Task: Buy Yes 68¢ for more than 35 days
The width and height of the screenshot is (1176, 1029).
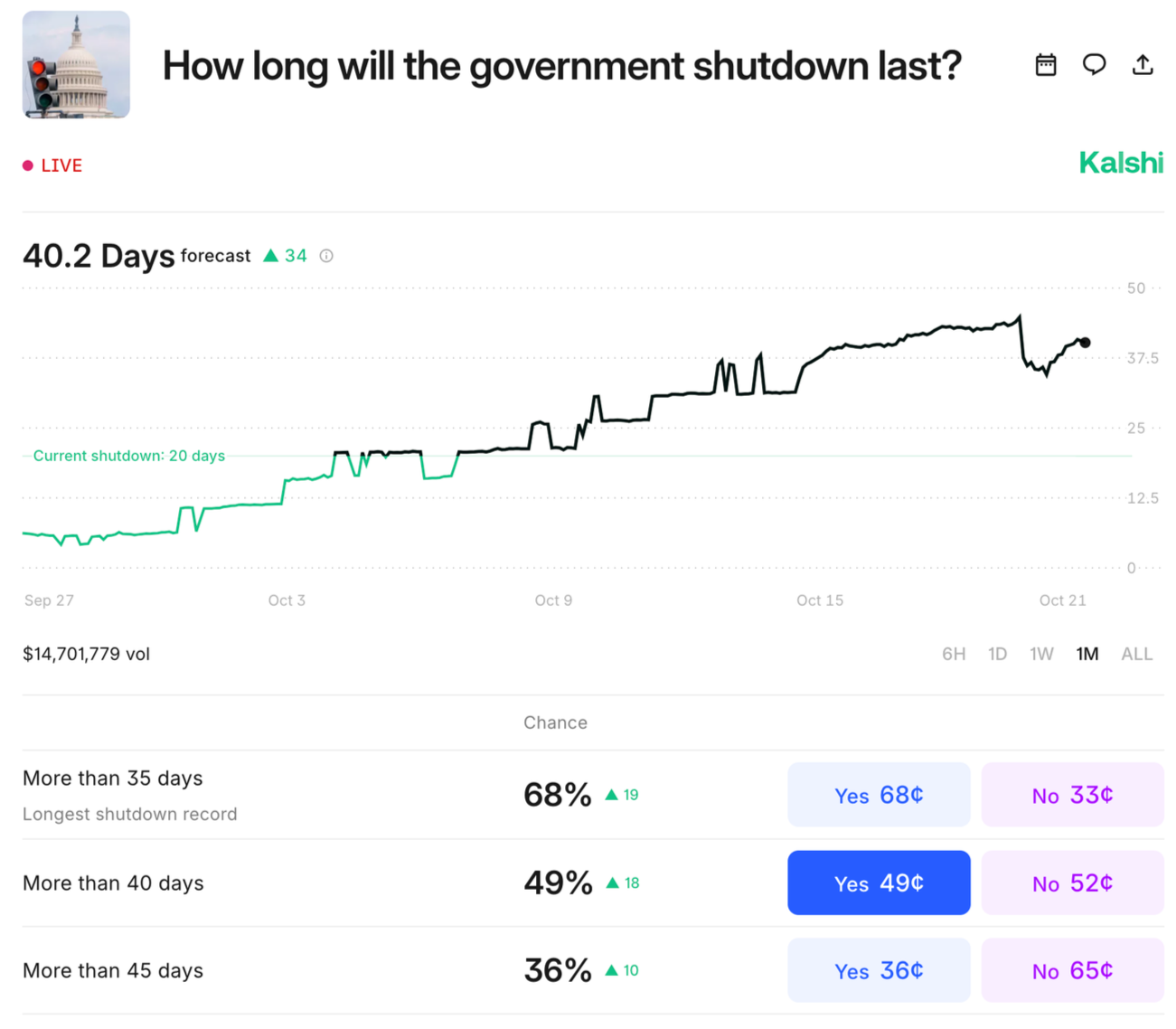Action: click(879, 795)
